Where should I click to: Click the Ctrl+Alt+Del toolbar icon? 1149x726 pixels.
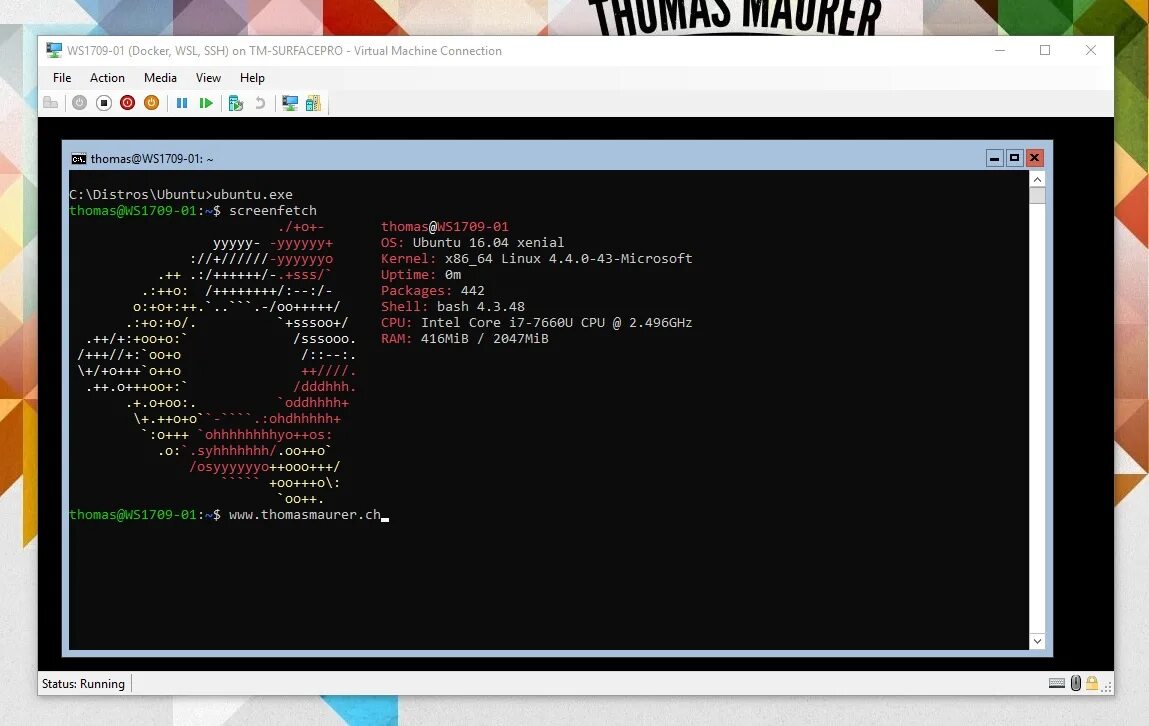pos(51,103)
